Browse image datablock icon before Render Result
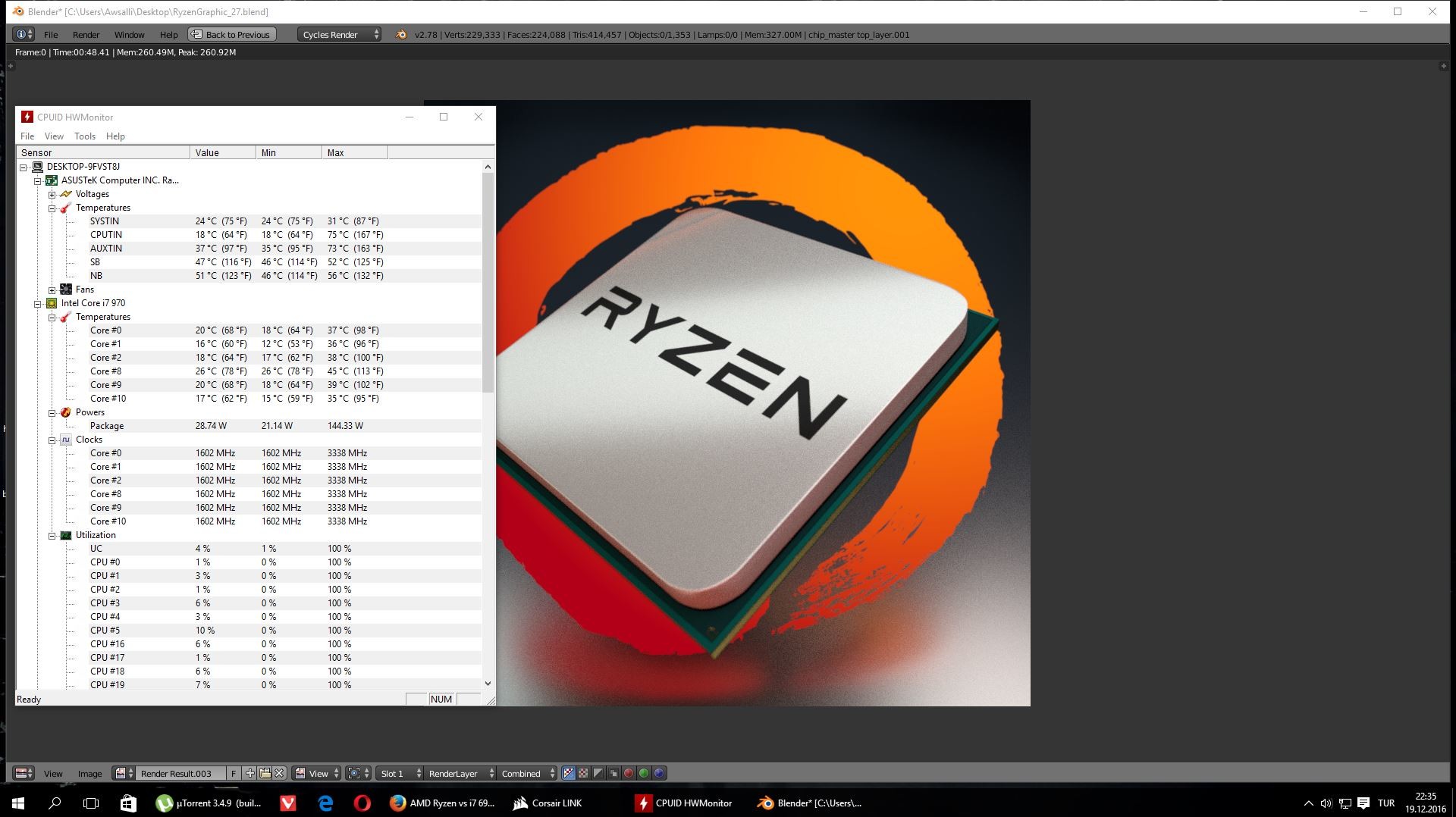Image resolution: width=1456 pixels, height=817 pixels. pyautogui.click(x=124, y=773)
